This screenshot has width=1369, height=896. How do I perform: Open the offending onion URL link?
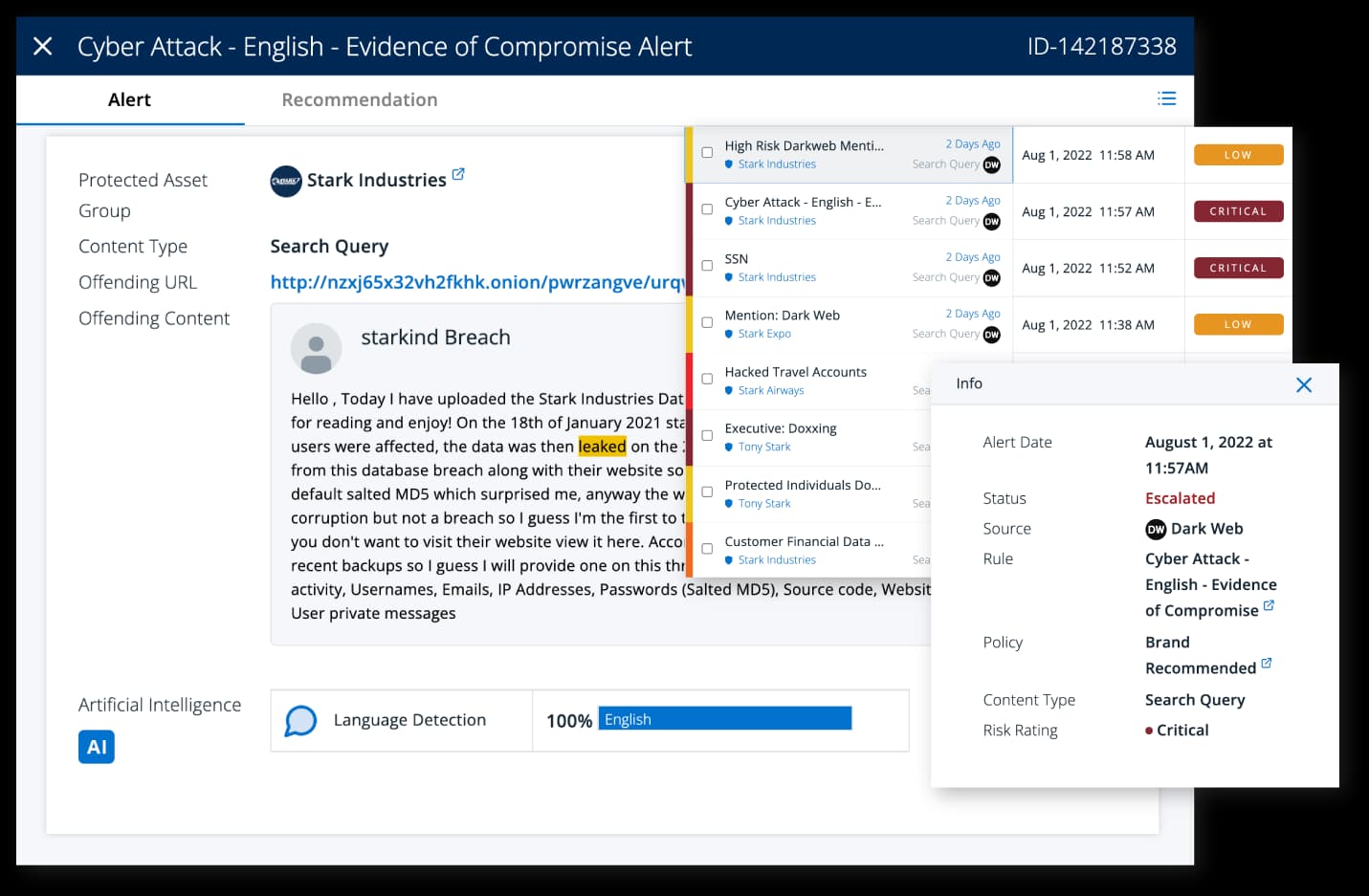[476, 282]
